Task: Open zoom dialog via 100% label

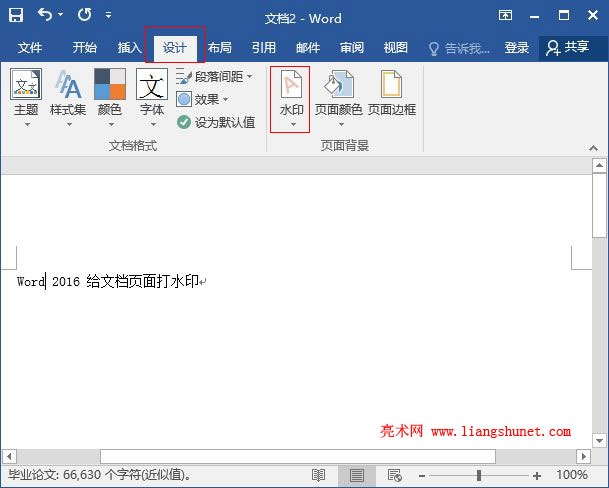Action: click(572, 475)
